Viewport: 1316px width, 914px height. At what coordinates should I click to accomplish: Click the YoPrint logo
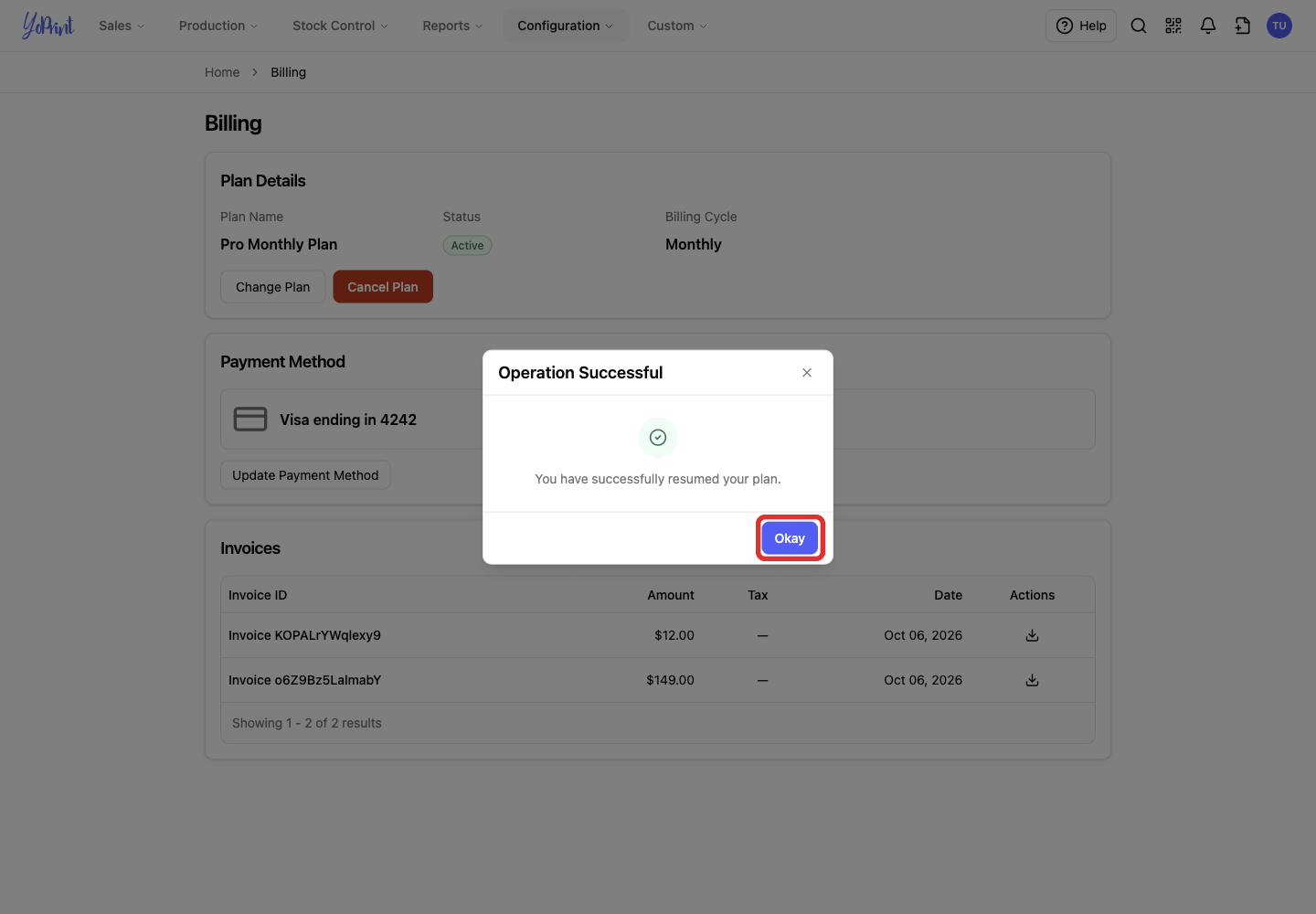point(48,26)
